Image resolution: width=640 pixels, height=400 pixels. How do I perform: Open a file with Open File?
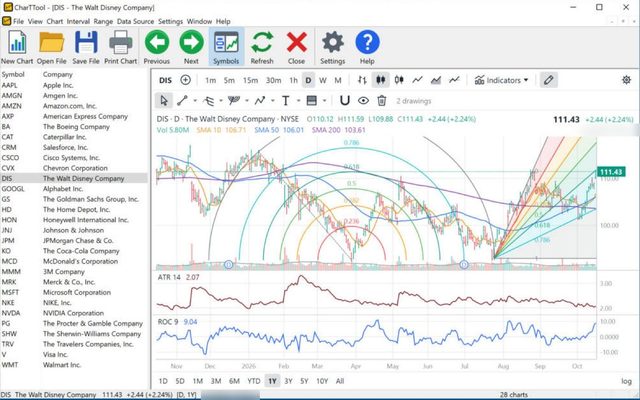(51, 47)
